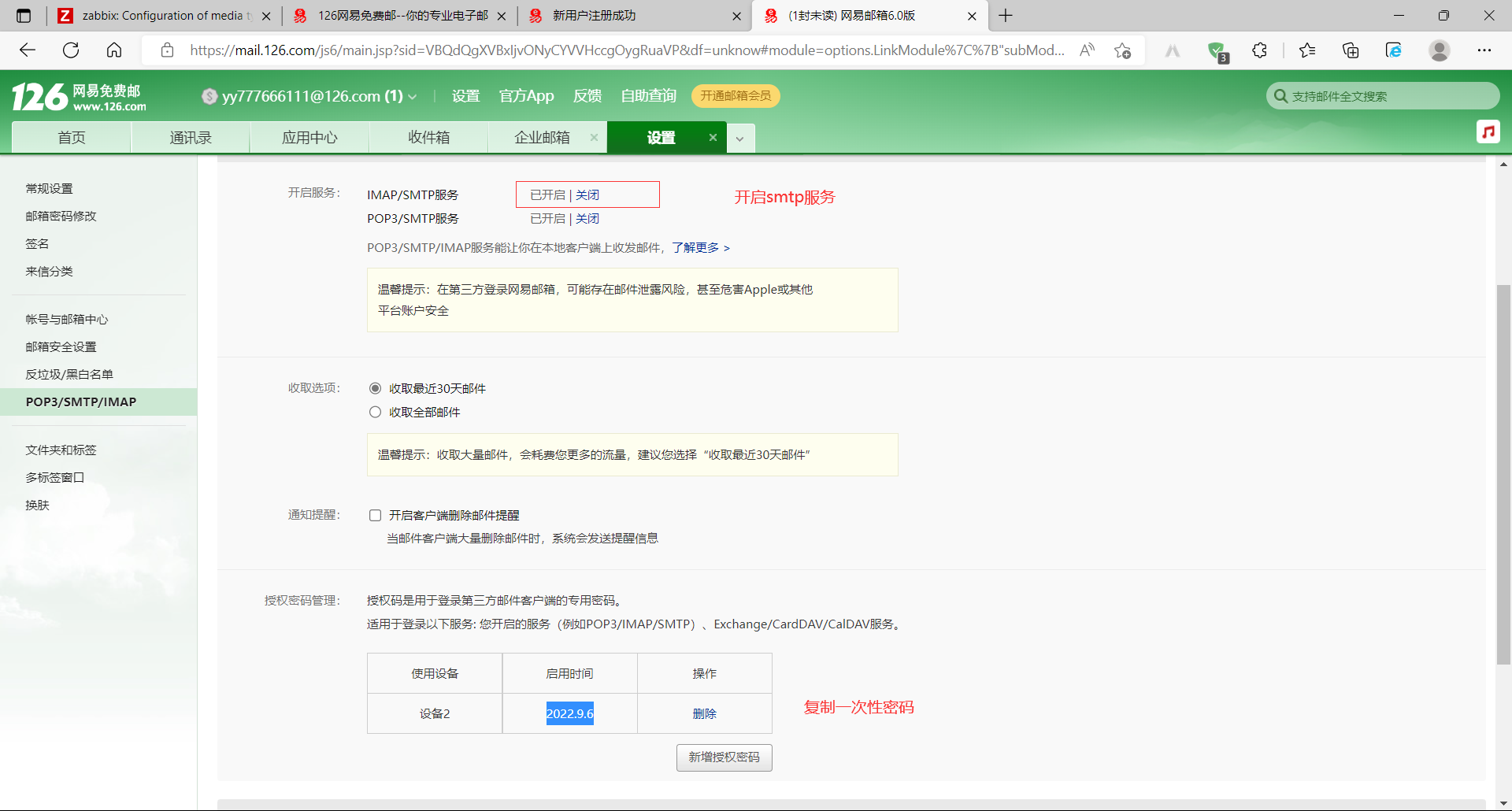Click 官方App link in header
This screenshot has width=1512, height=811.
(x=526, y=96)
